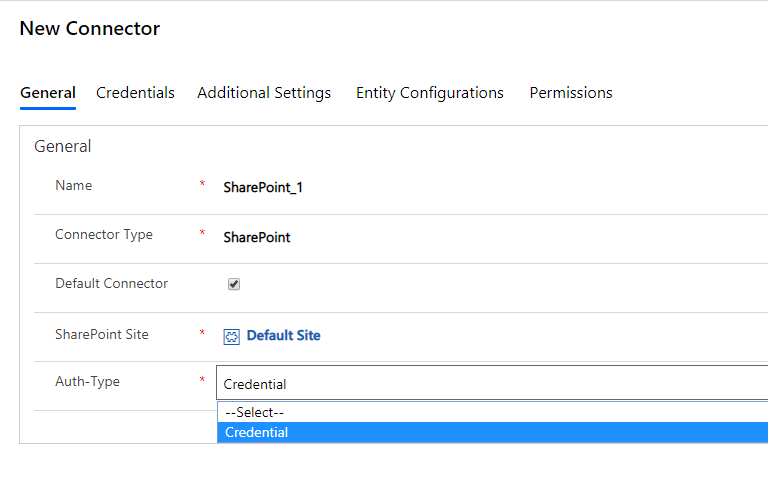This screenshot has width=768, height=480.
Task: Click the Name field label
Action: point(73,186)
